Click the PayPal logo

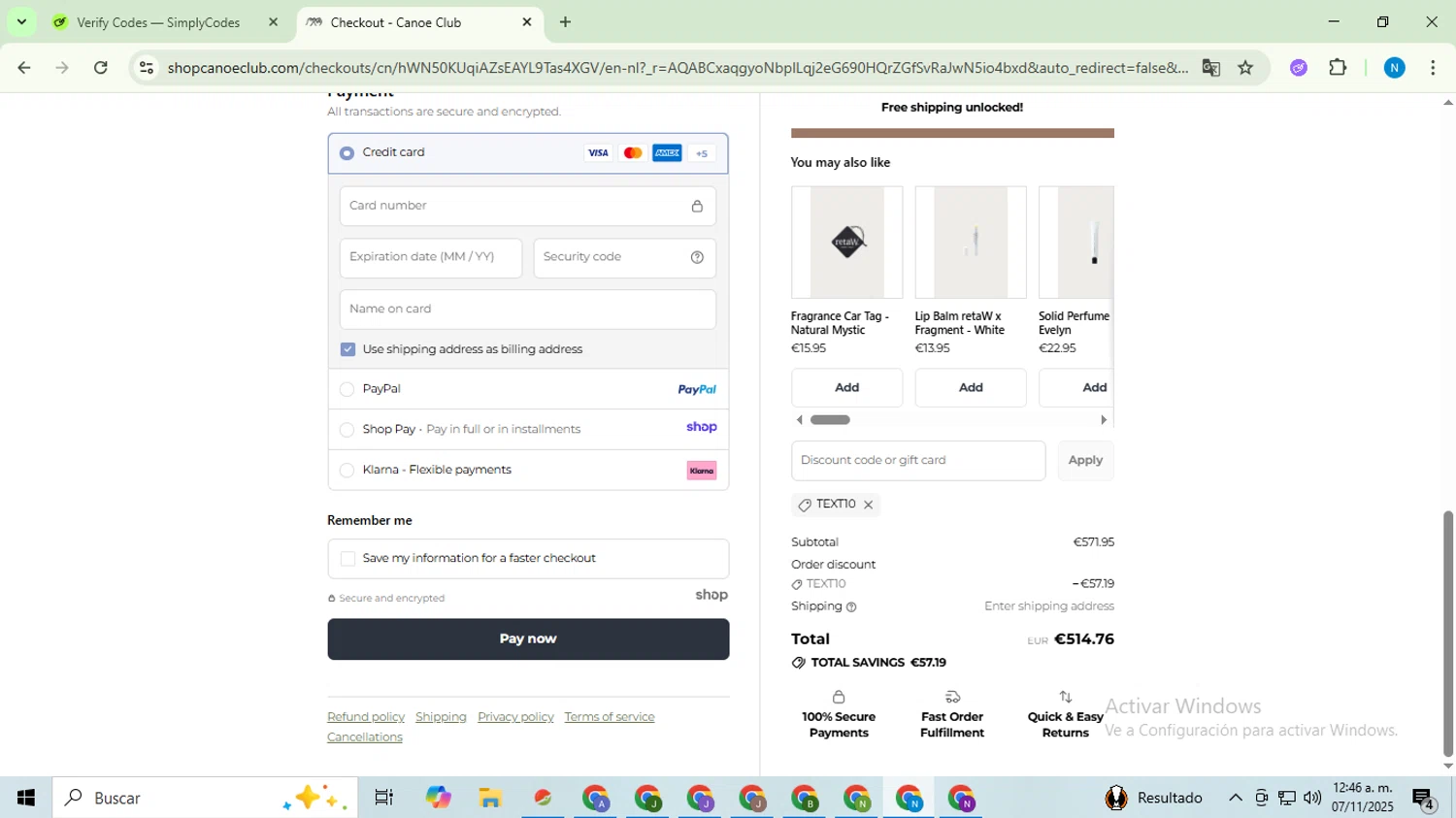(697, 389)
